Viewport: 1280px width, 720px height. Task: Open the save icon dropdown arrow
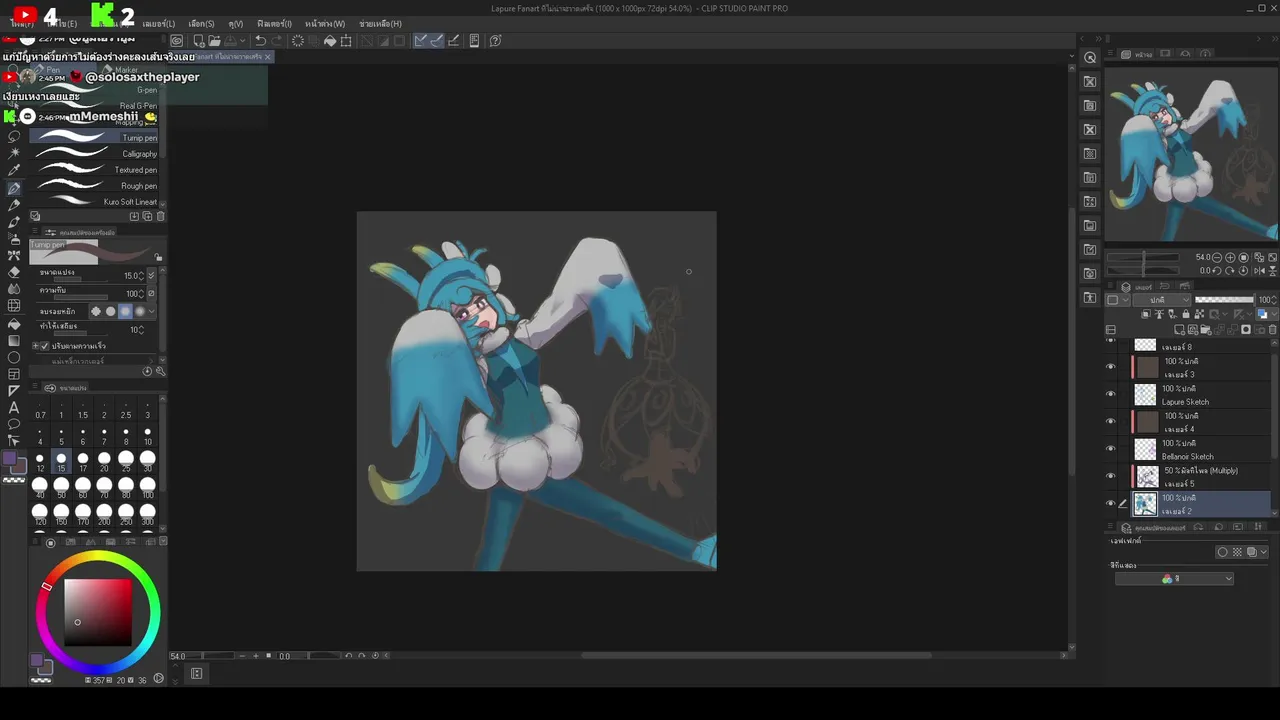240,41
